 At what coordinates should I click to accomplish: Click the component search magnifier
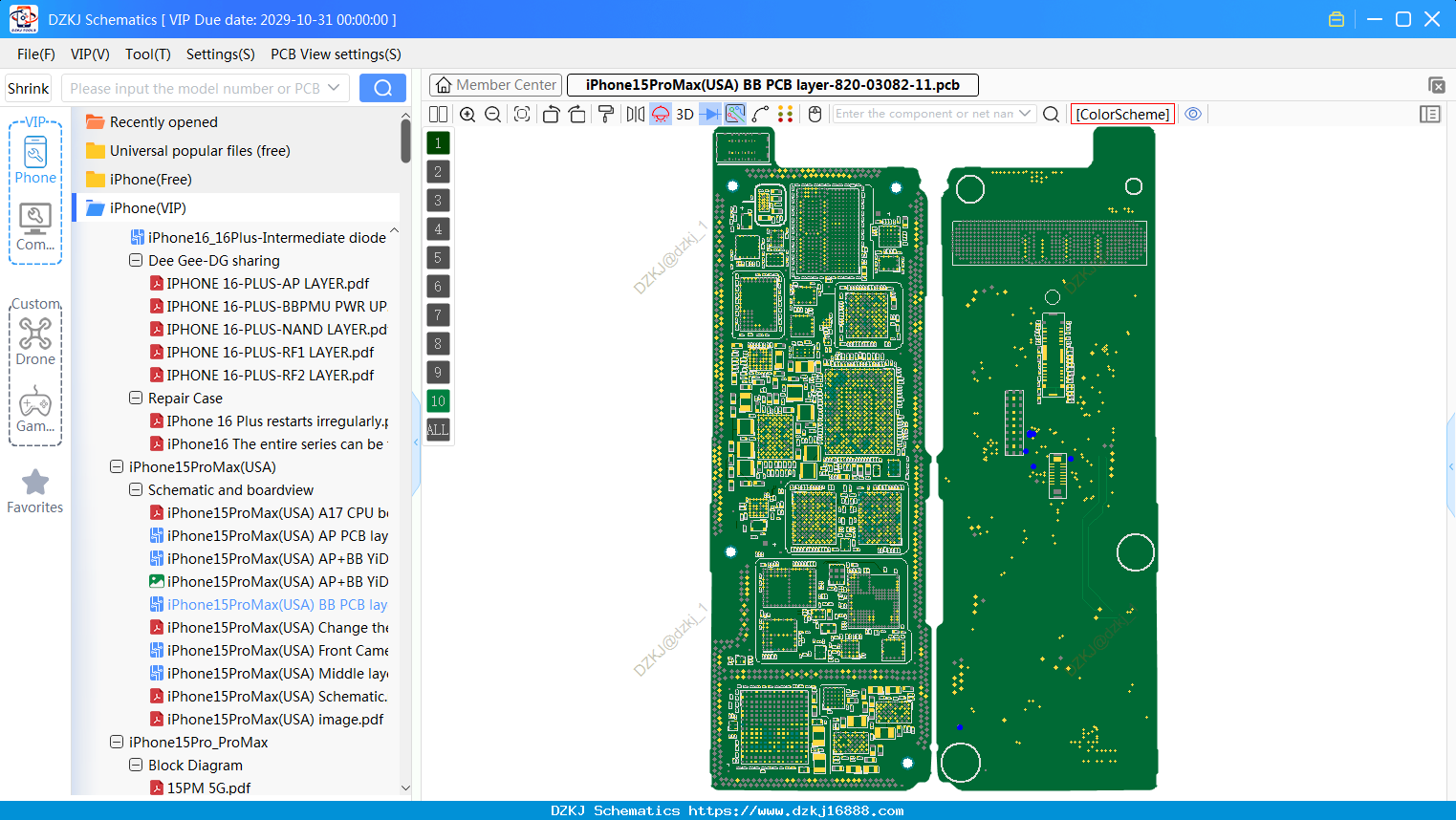point(1051,114)
